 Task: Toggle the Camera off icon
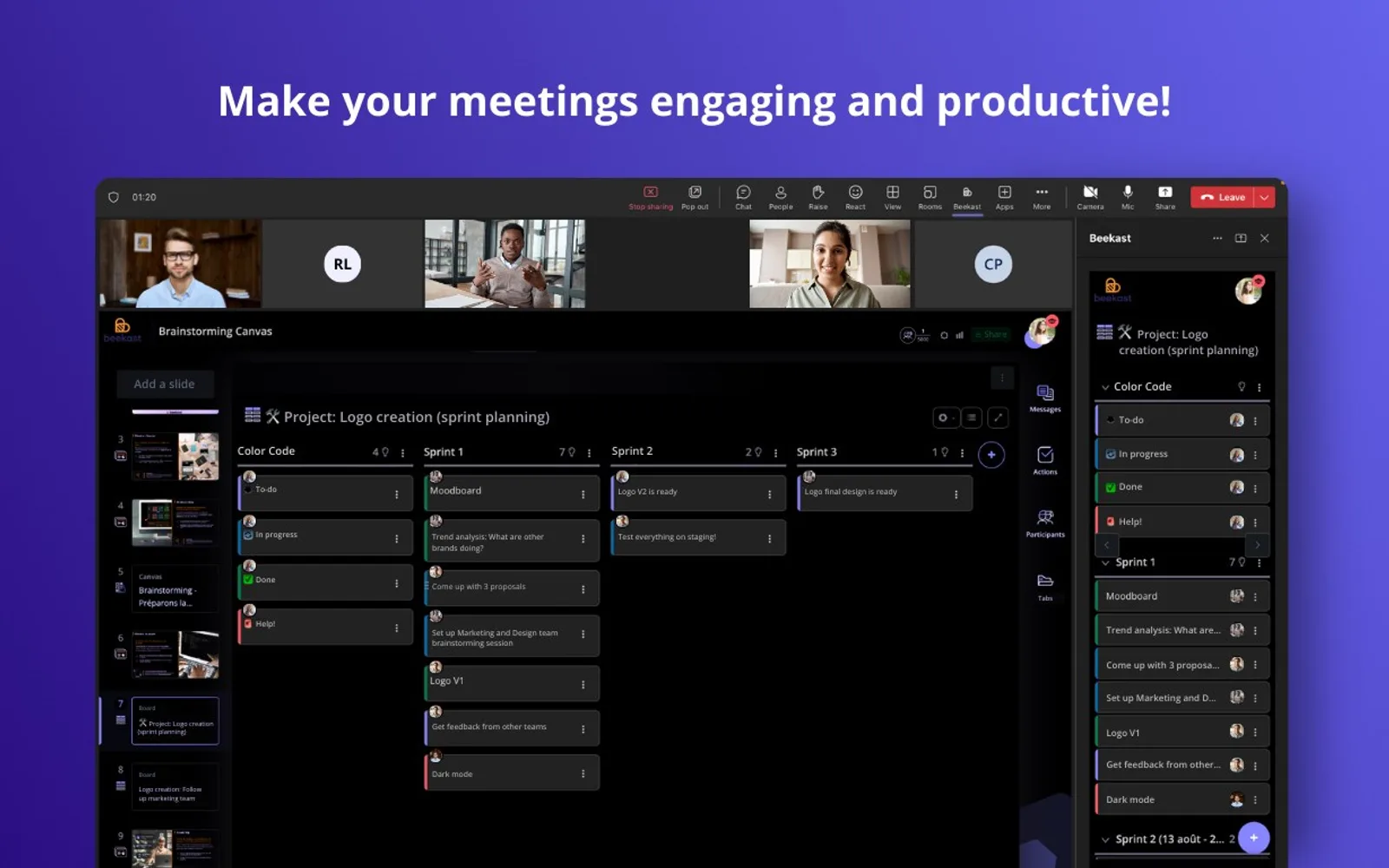1090,197
